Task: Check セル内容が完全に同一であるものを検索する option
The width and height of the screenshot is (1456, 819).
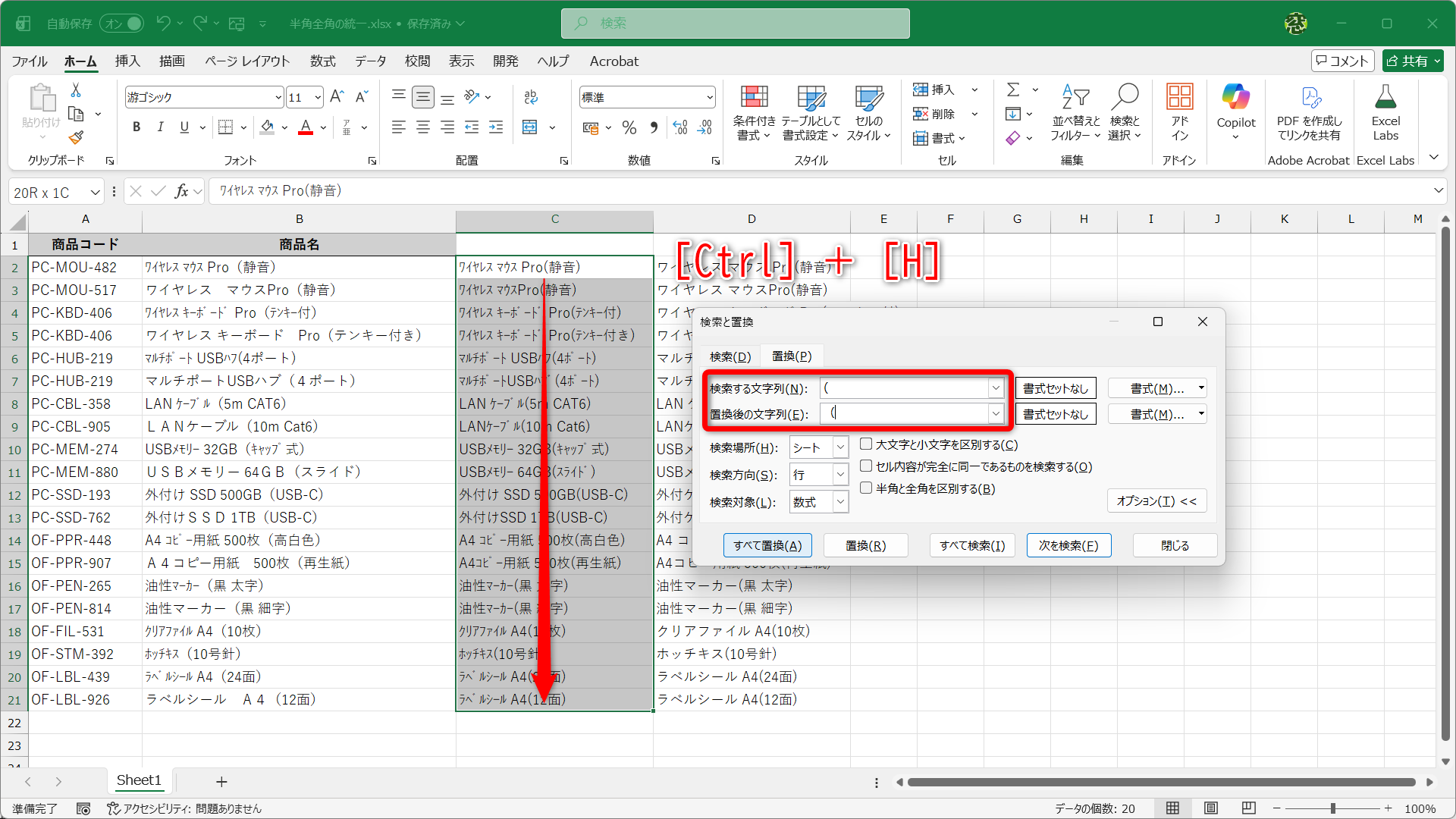Action: pos(865,466)
